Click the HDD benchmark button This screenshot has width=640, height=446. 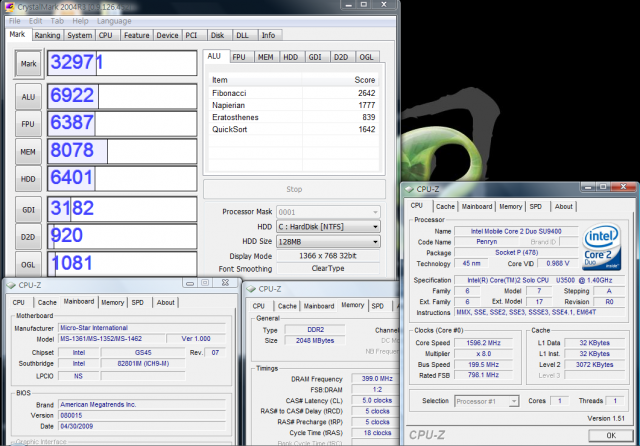(x=28, y=179)
